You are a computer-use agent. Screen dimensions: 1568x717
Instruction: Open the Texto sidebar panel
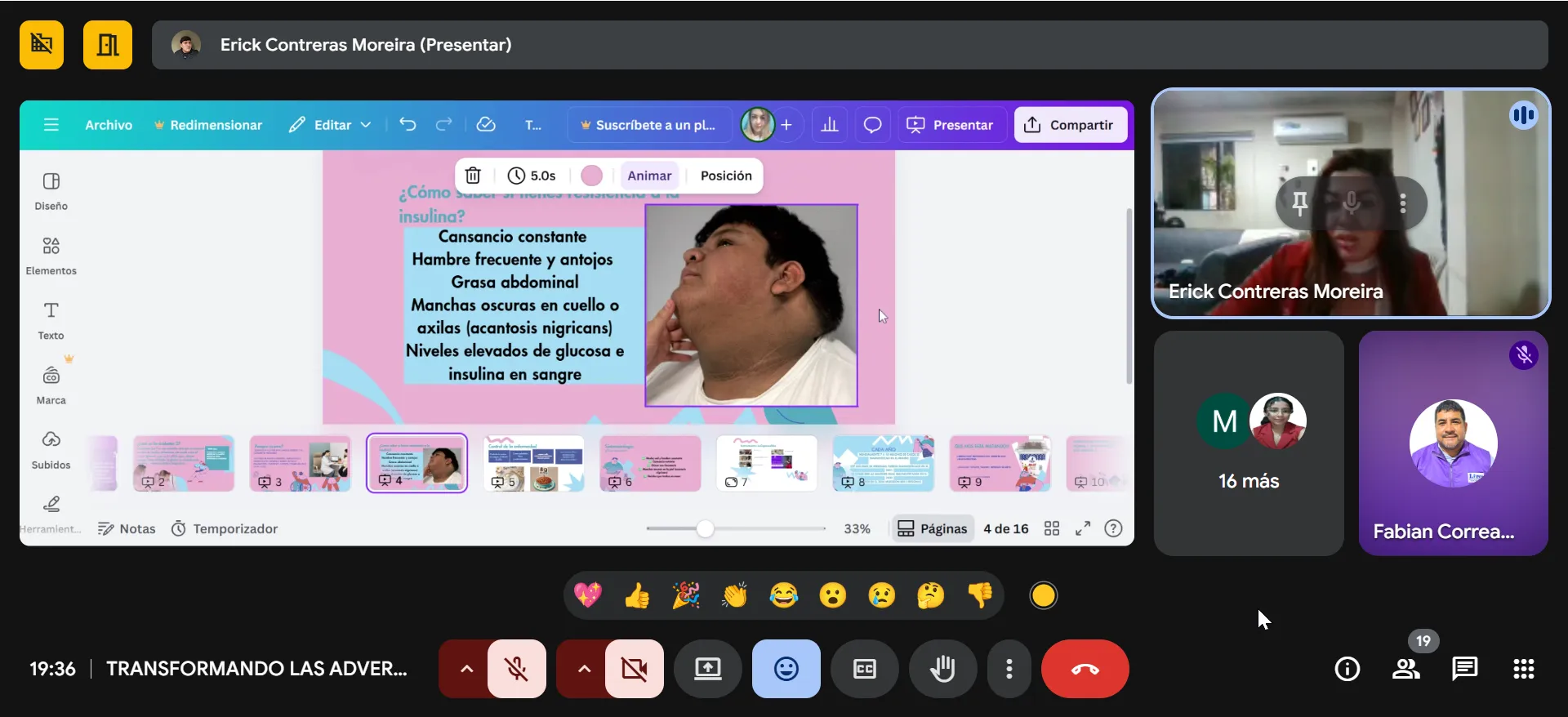click(51, 320)
